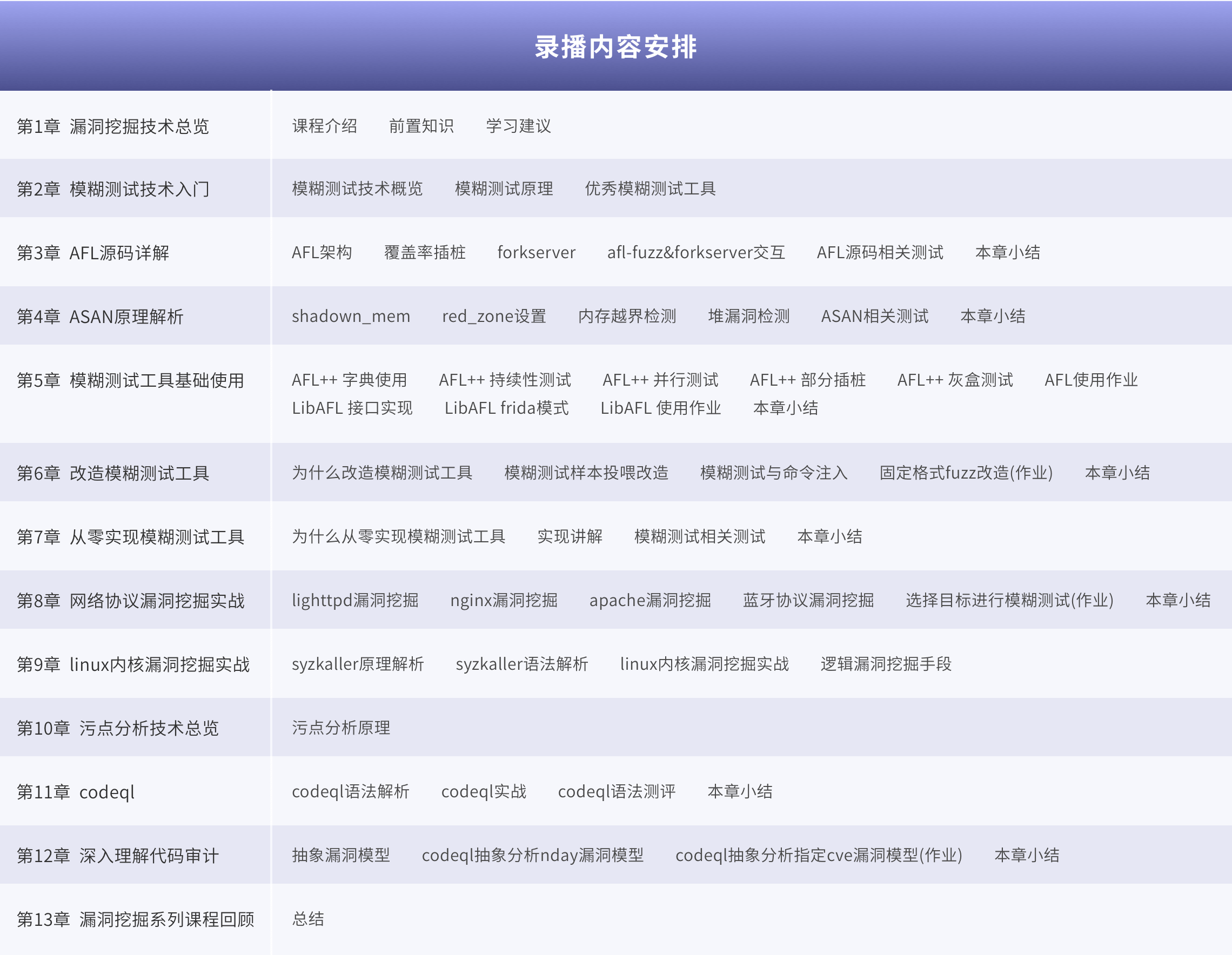
Task: Click 蓝牙协议漏洞挖掘 lesson
Action: coord(808,601)
